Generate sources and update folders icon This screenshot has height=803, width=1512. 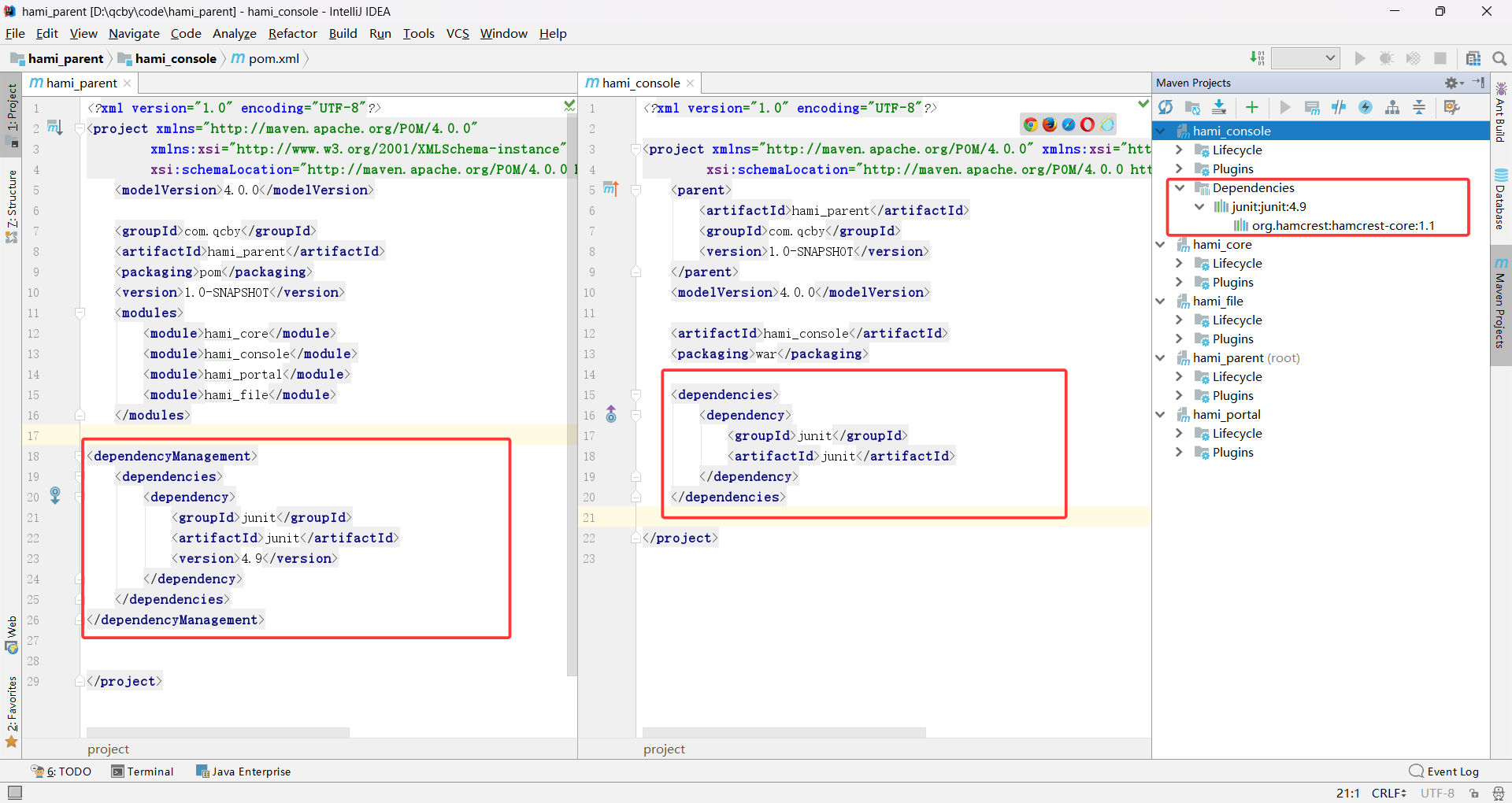click(1193, 107)
